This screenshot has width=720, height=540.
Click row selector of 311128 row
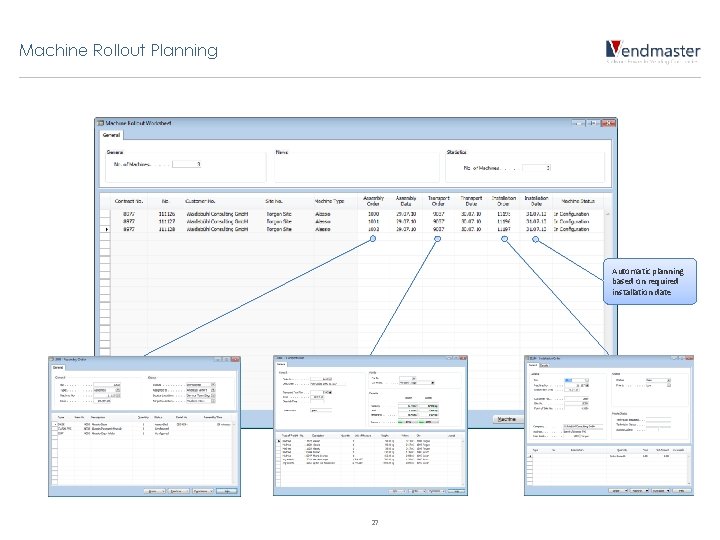tap(106, 229)
